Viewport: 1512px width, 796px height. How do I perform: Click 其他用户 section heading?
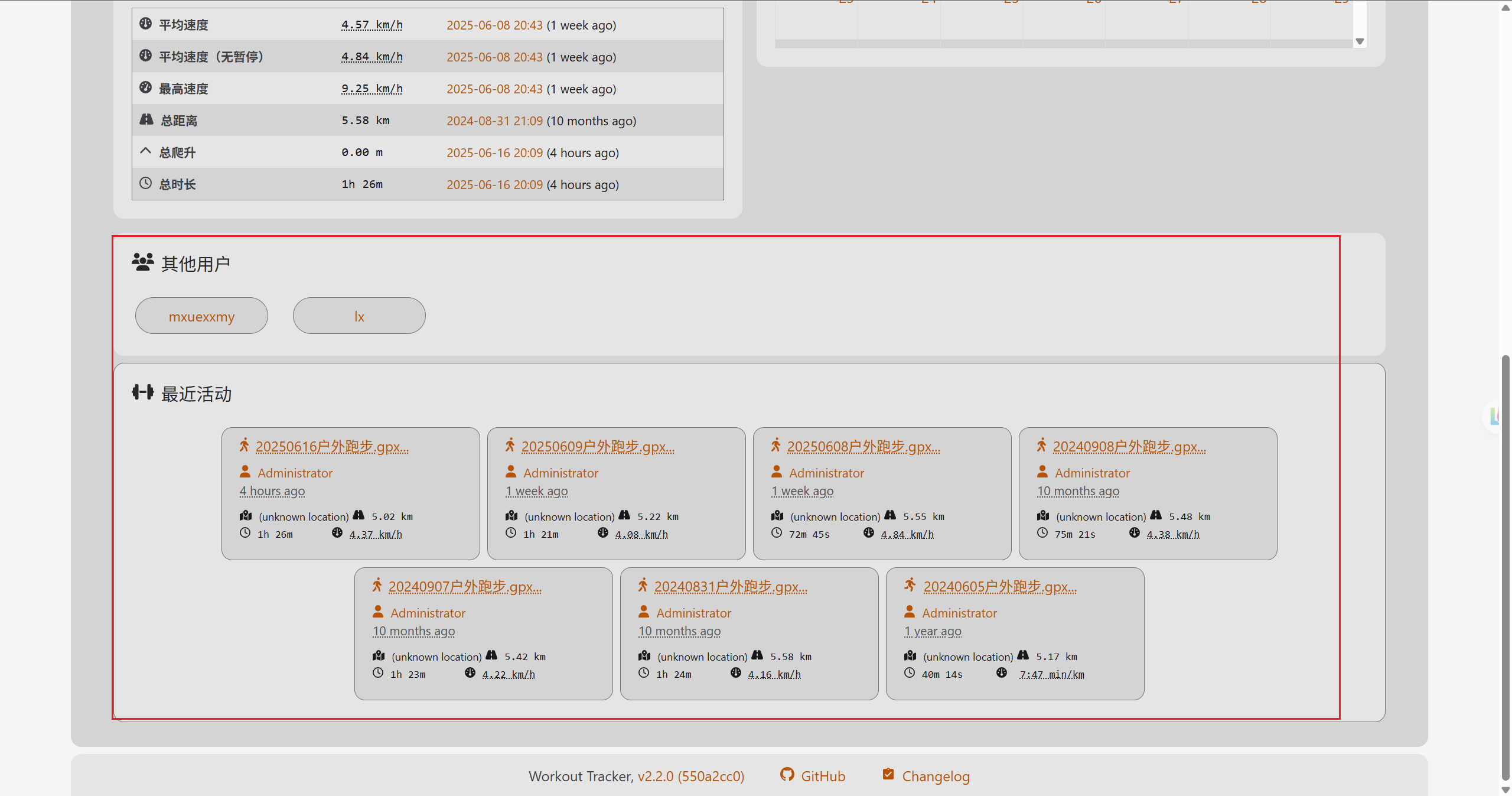[x=195, y=264]
